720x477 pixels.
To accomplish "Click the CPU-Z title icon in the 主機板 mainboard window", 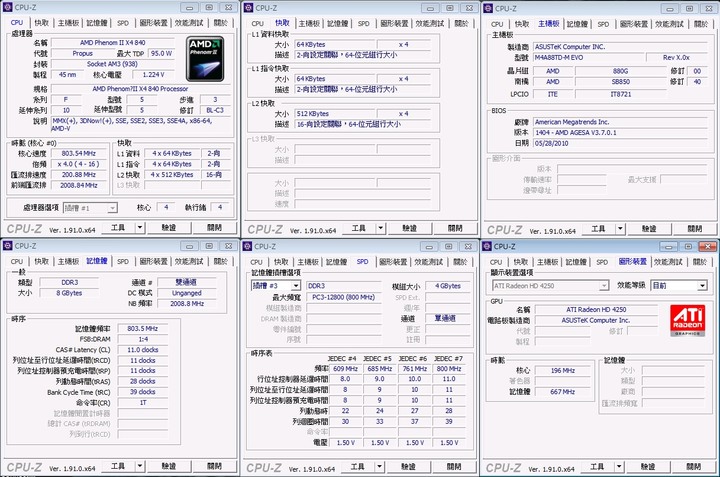I will click(488, 8).
